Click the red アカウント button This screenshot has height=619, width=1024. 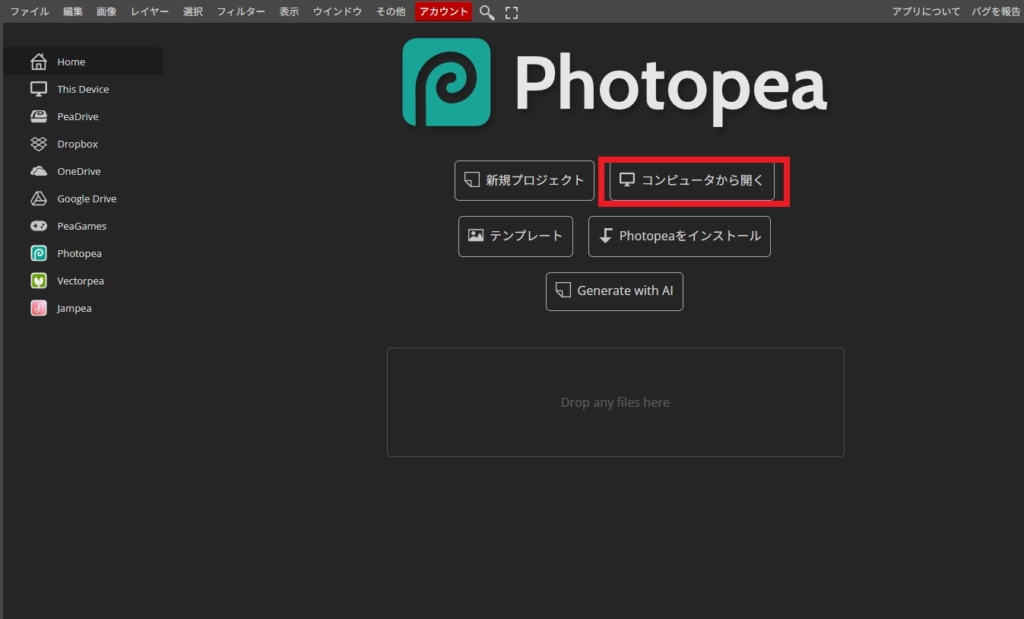[443, 12]
